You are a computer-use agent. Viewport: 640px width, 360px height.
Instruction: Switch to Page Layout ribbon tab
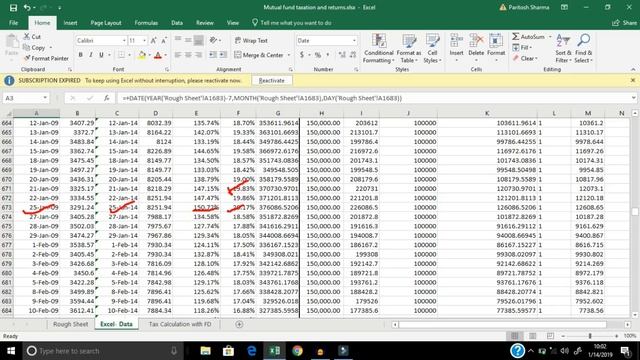coord(106,23)
